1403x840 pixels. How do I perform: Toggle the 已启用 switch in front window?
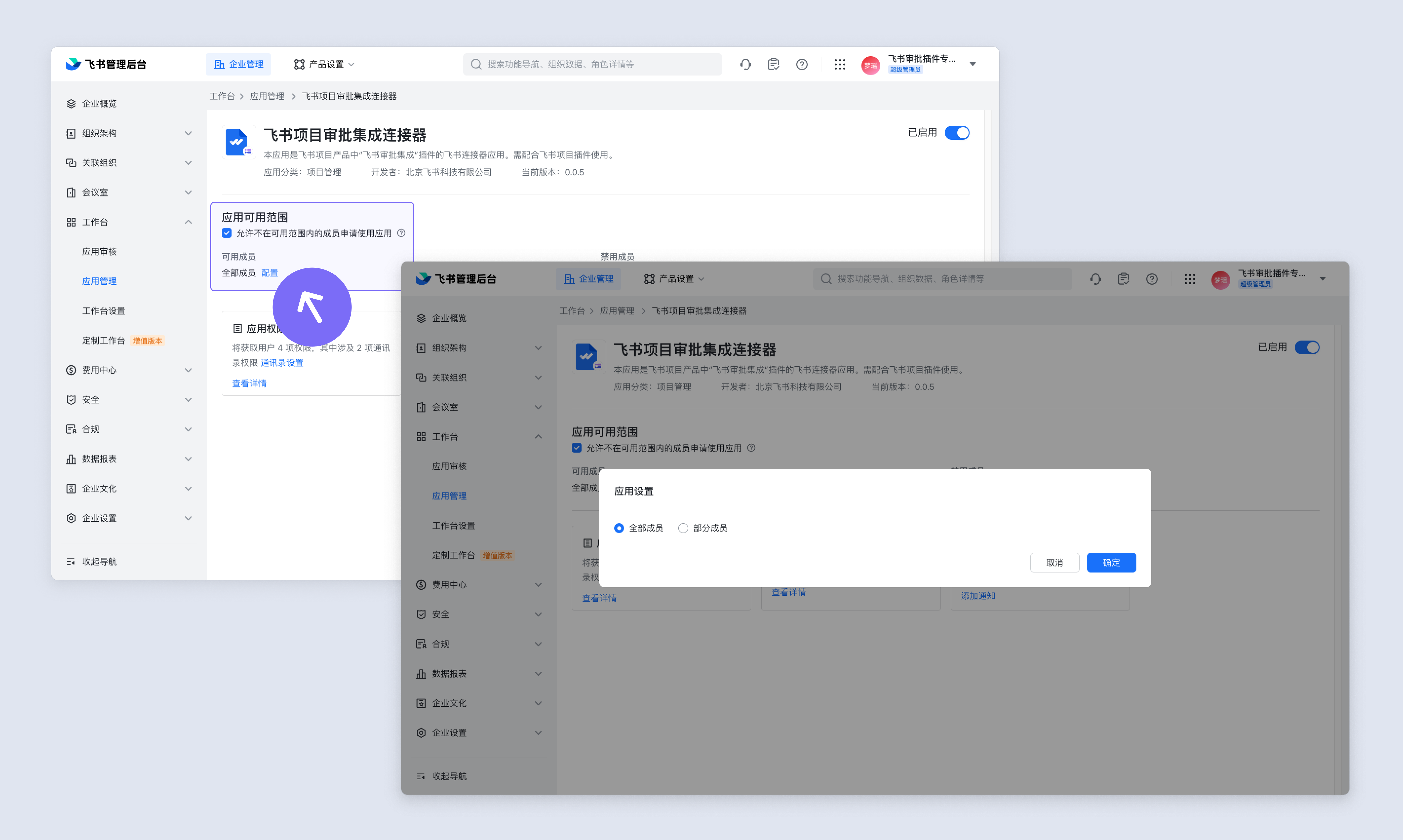(1307, 347)
